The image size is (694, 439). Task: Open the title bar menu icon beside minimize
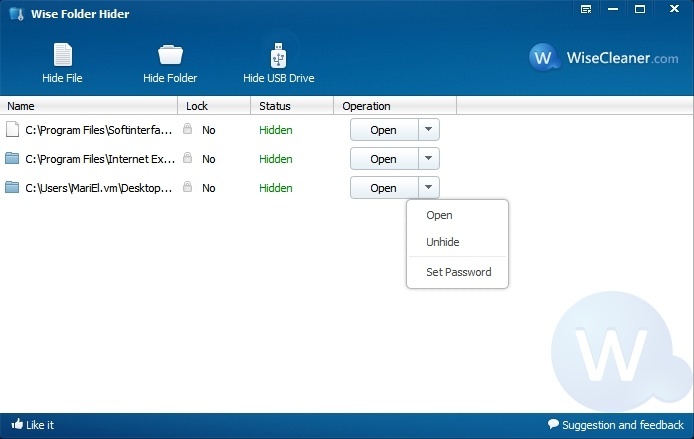[586, 9]
